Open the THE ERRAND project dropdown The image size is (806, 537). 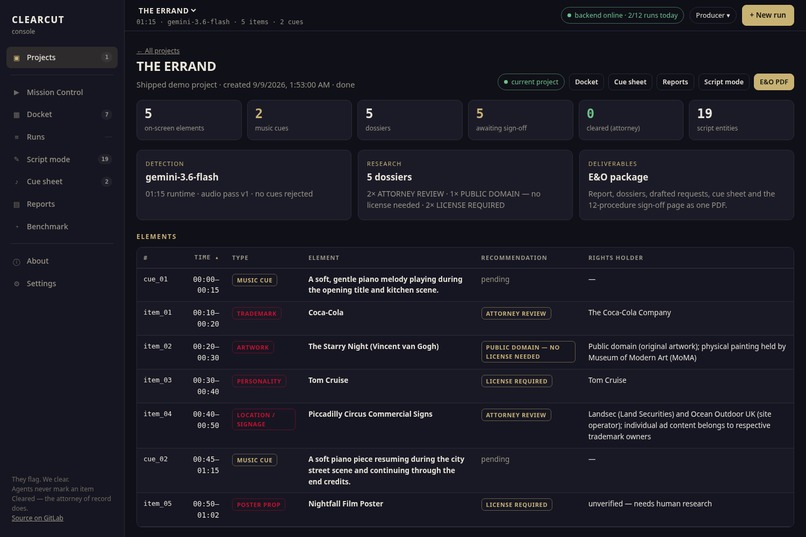pyautogui.click(x=167, y=10)
